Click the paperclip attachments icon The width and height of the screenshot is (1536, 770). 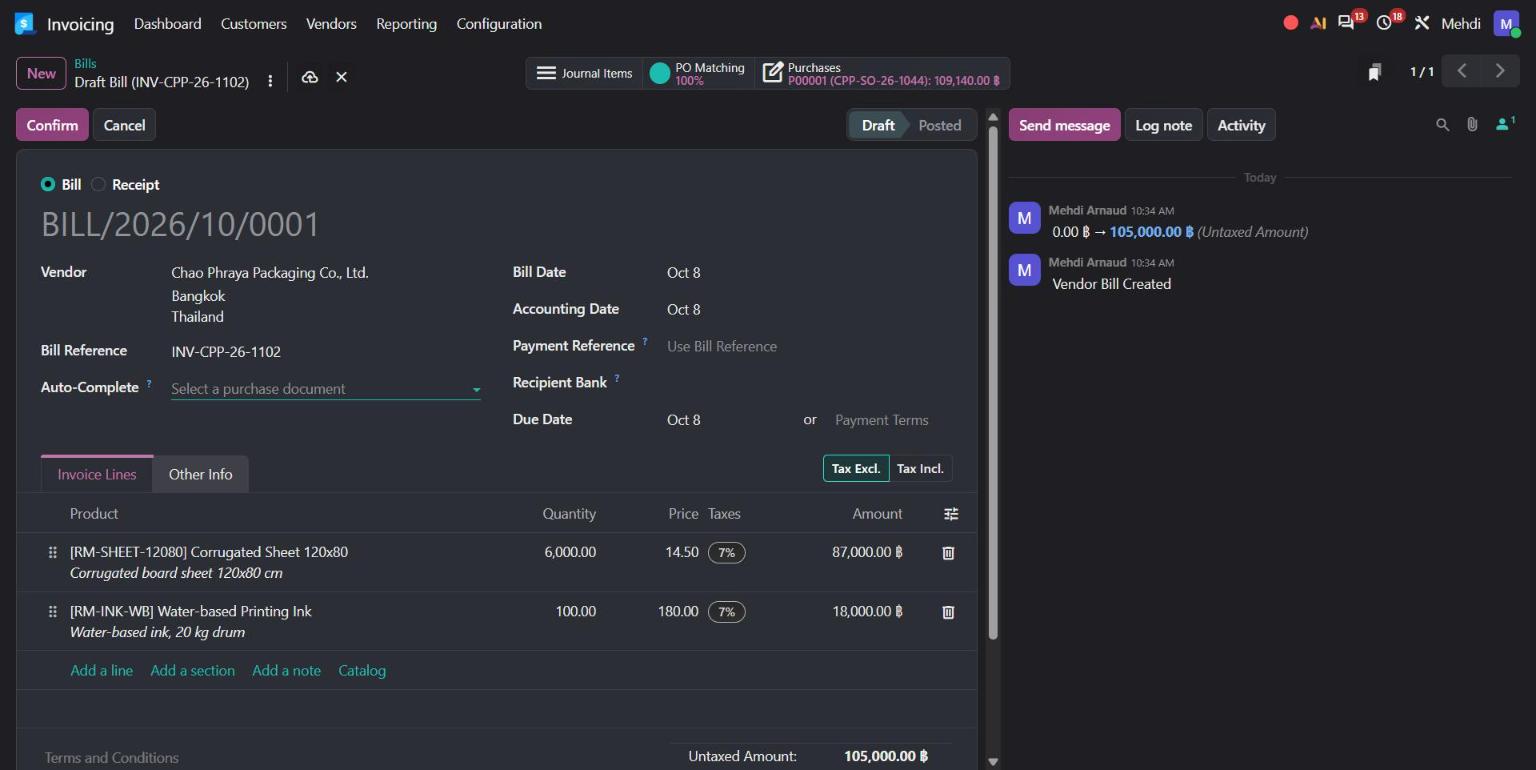(1472, 125)
